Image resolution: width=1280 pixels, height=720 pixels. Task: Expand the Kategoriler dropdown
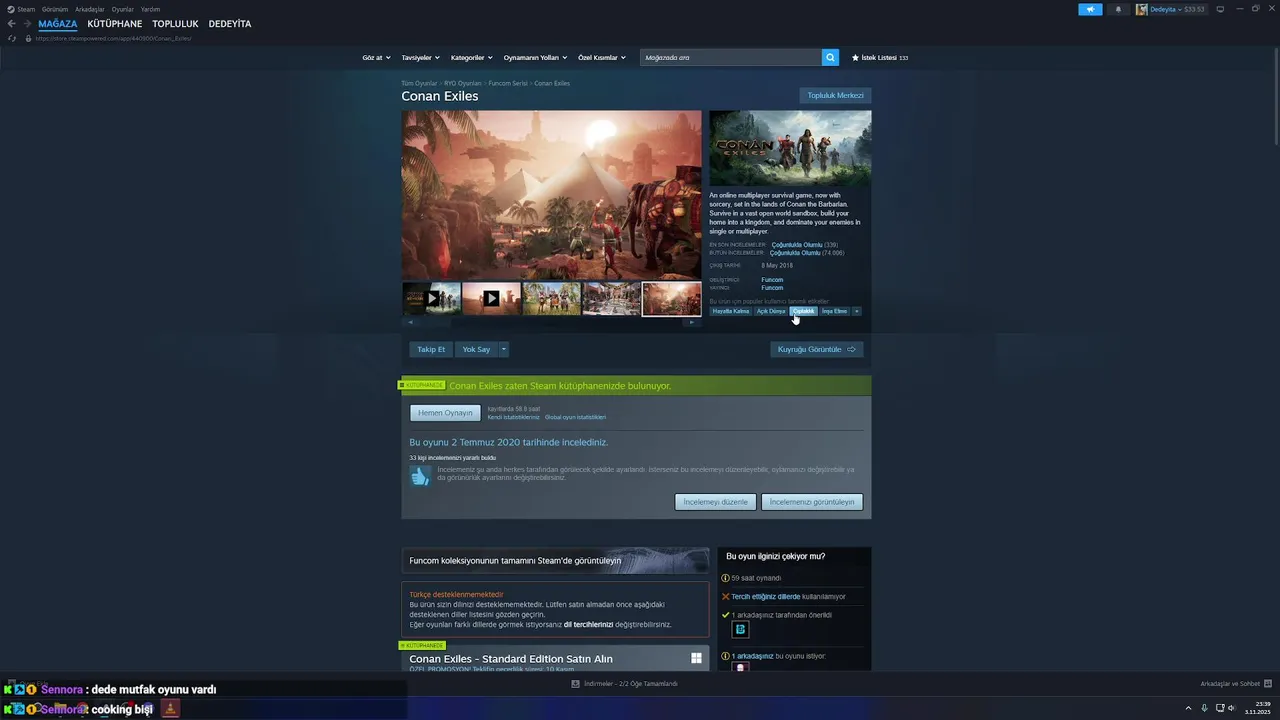(x=471, y=57)
